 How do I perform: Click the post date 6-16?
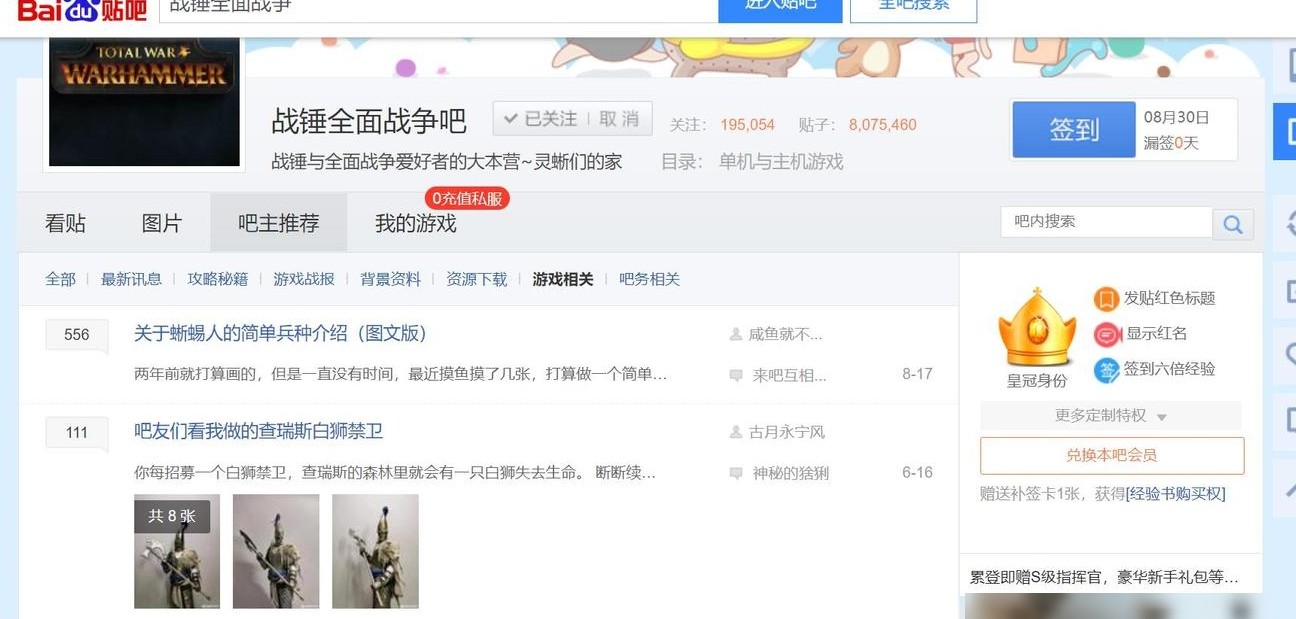[917, 472]
